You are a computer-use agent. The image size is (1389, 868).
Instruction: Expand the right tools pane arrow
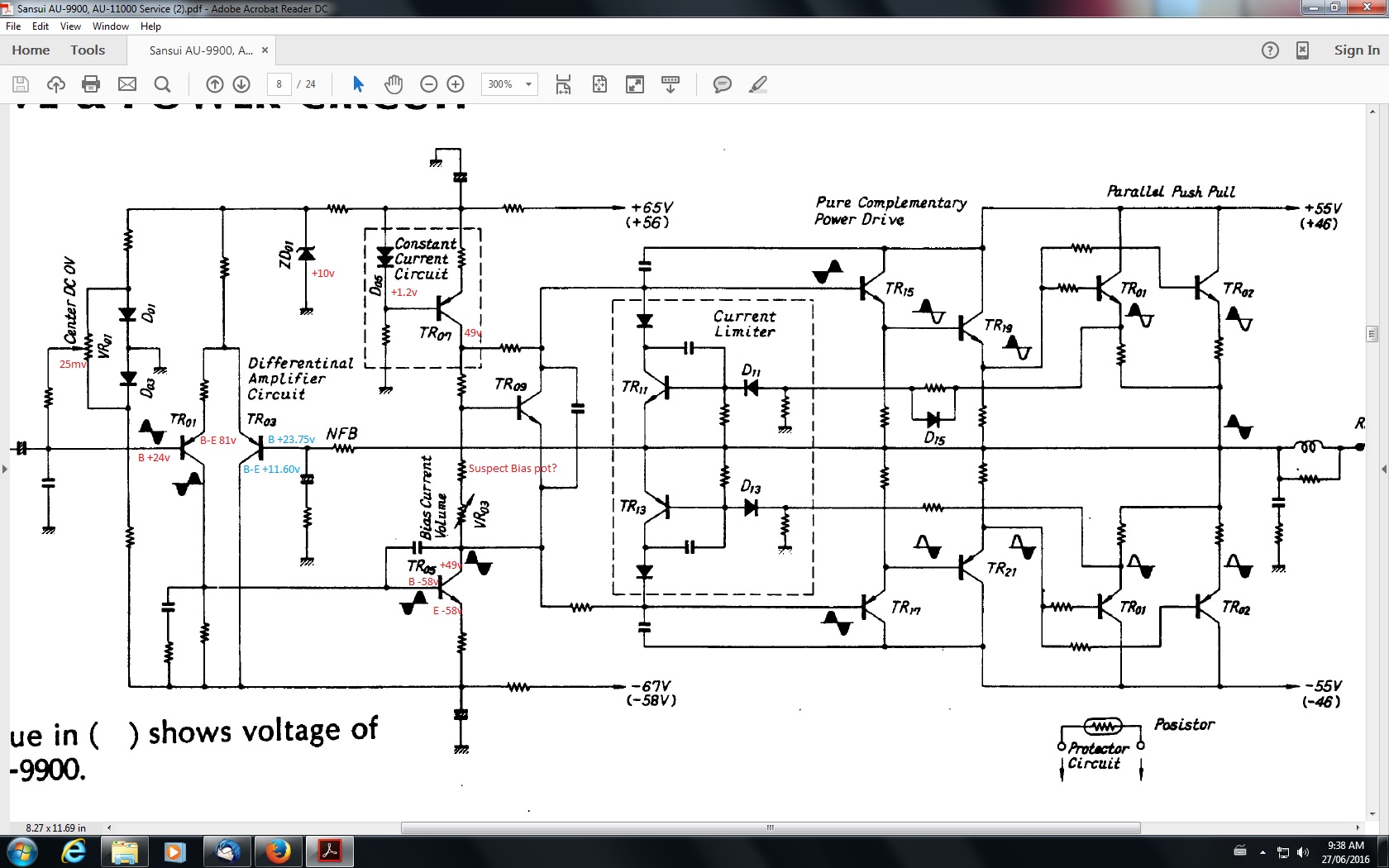coord(1384,469)
